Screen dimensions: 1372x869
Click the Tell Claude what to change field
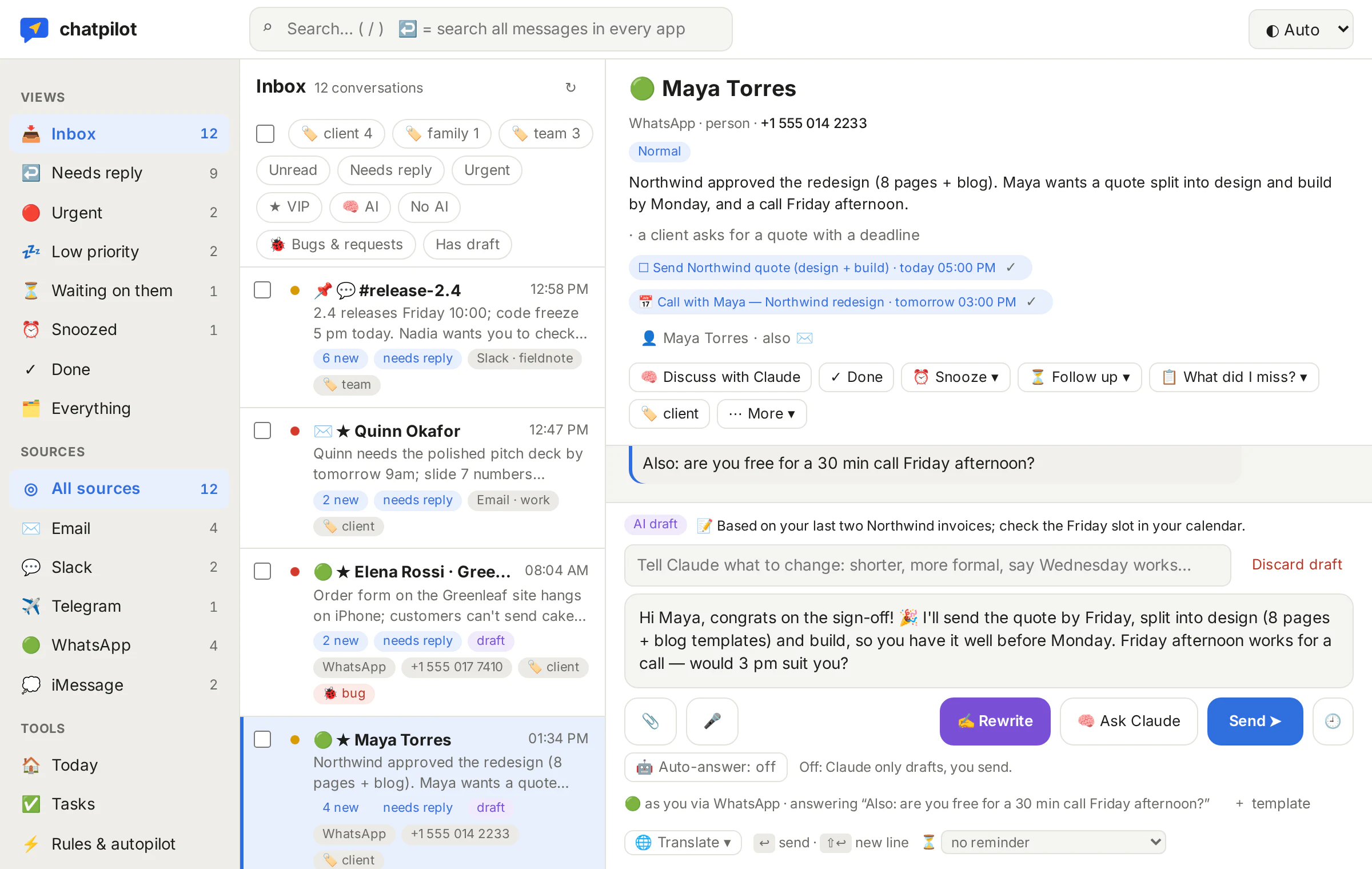coord(927,565)
